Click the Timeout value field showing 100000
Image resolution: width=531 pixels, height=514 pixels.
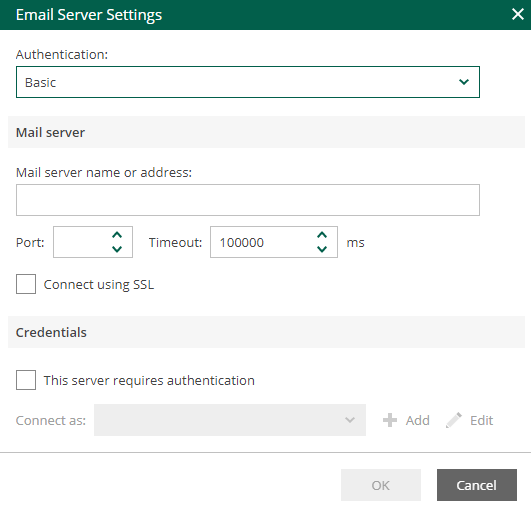coord(262,242)
